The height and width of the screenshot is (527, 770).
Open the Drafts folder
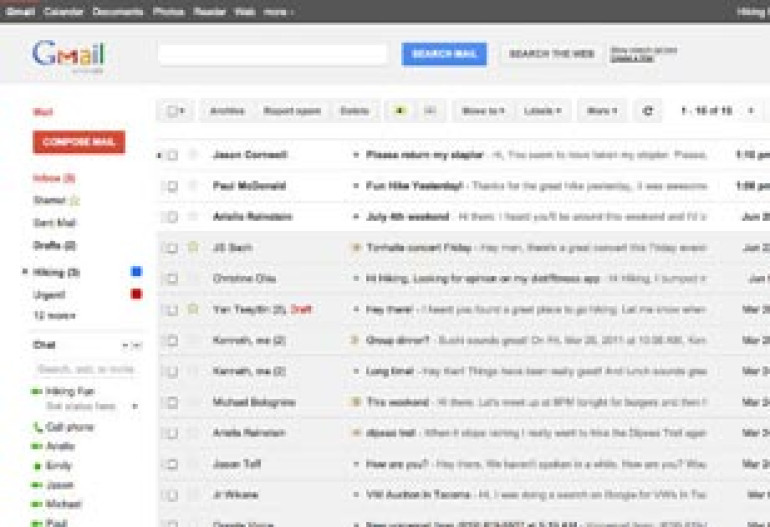pyautogui.click(x=54, y=246)
